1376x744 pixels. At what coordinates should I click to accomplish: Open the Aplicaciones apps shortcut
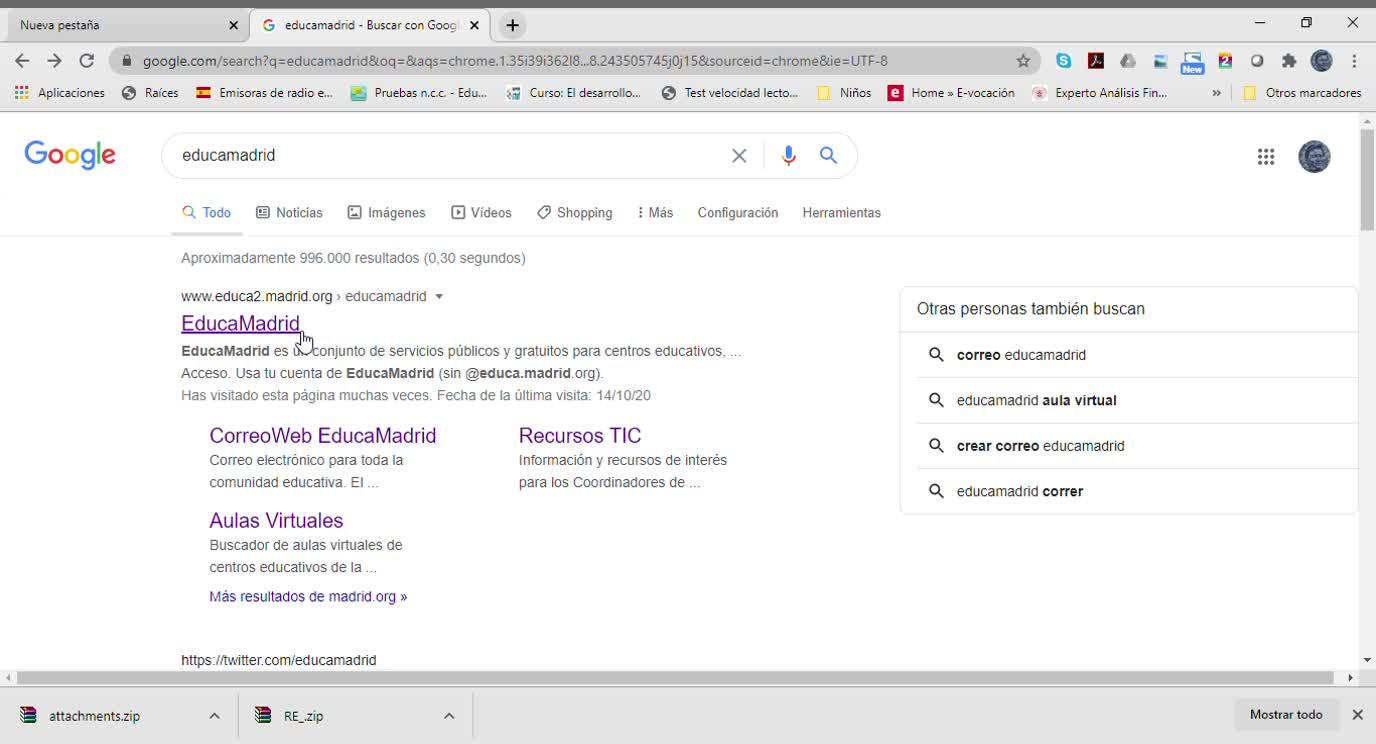(x=59, y=93)
